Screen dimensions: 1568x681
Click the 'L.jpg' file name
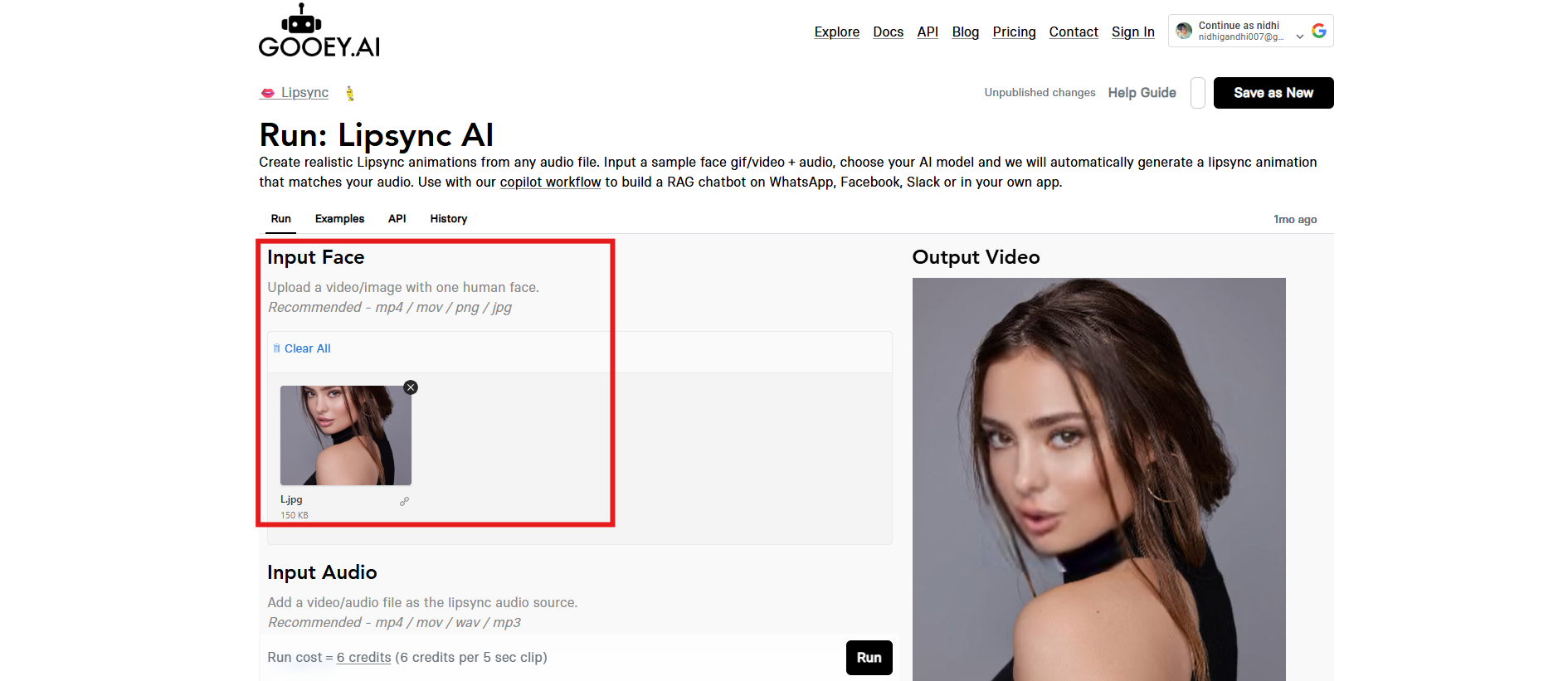coord(291,500)
